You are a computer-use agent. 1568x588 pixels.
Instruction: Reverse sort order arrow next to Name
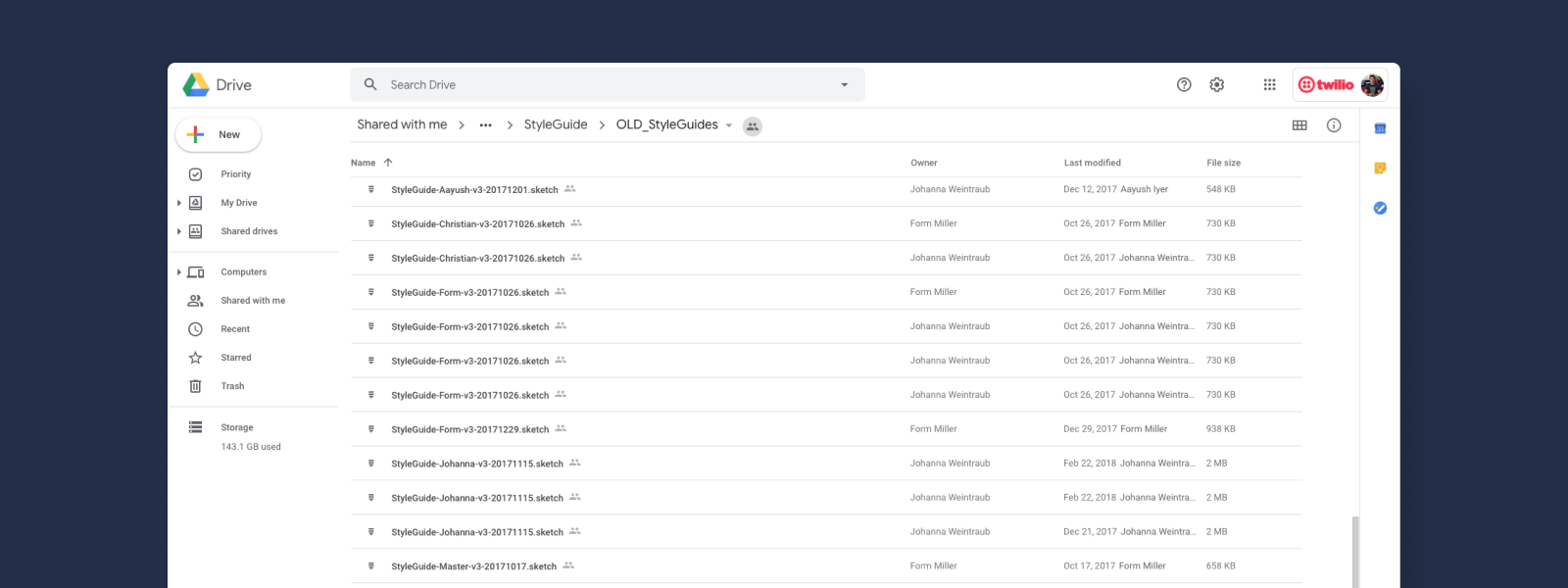tap(388, 163)
